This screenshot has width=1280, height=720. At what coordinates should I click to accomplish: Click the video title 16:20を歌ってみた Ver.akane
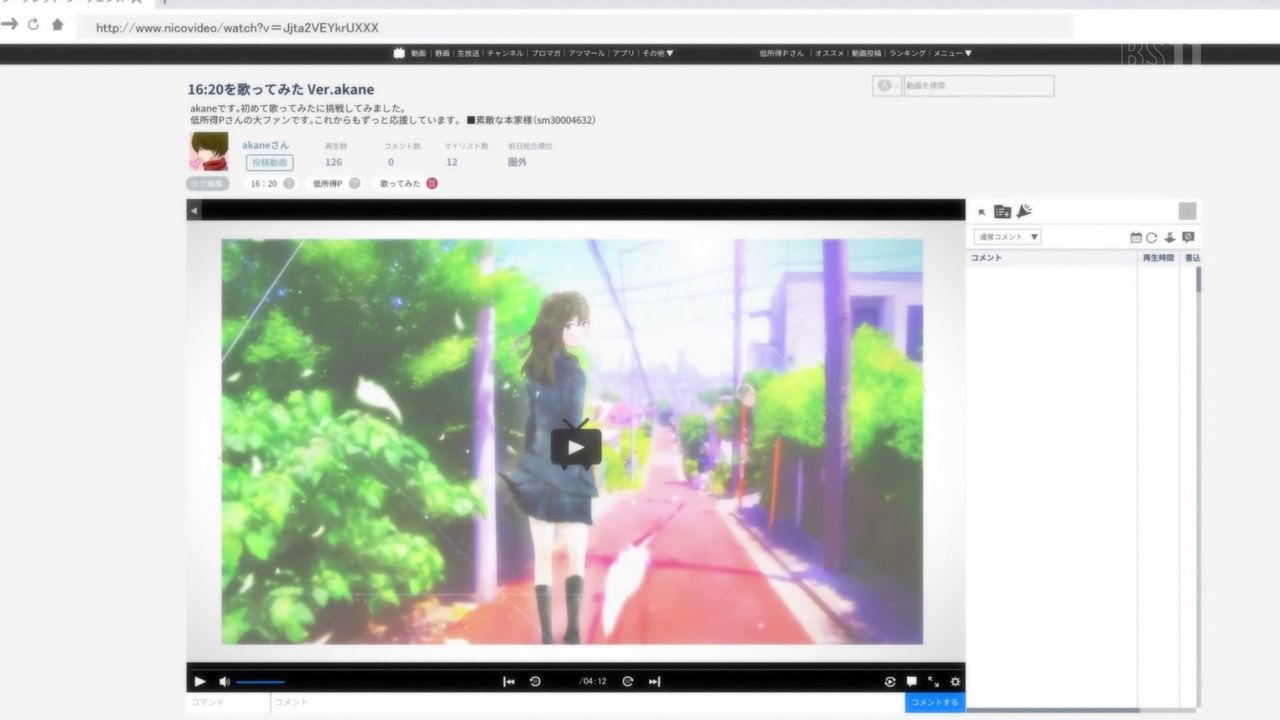[281, 89]
